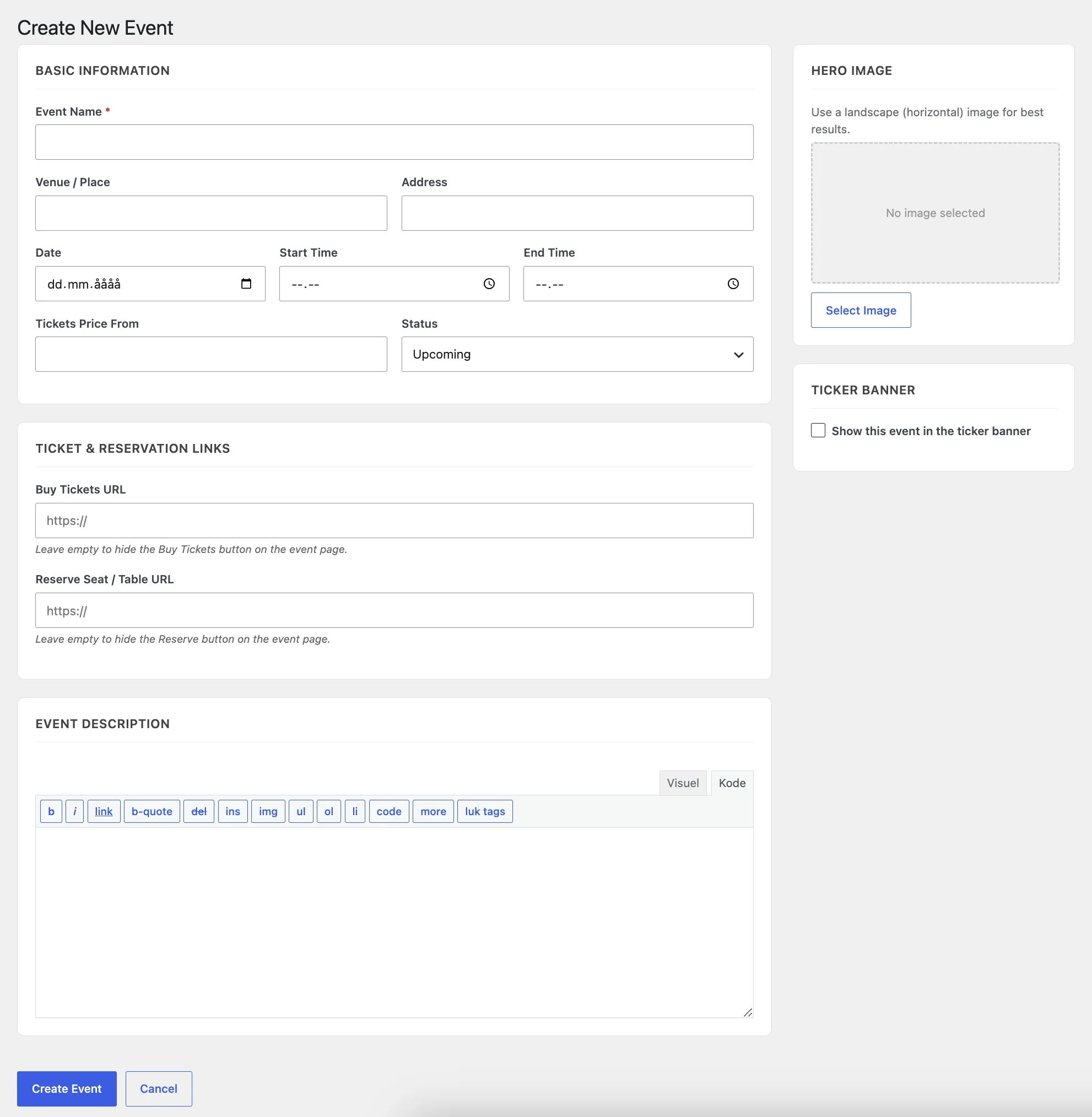The height and width of the screenshot is (1117, 1092).
Task: Click into the Date field
Action: coord(150,284)
